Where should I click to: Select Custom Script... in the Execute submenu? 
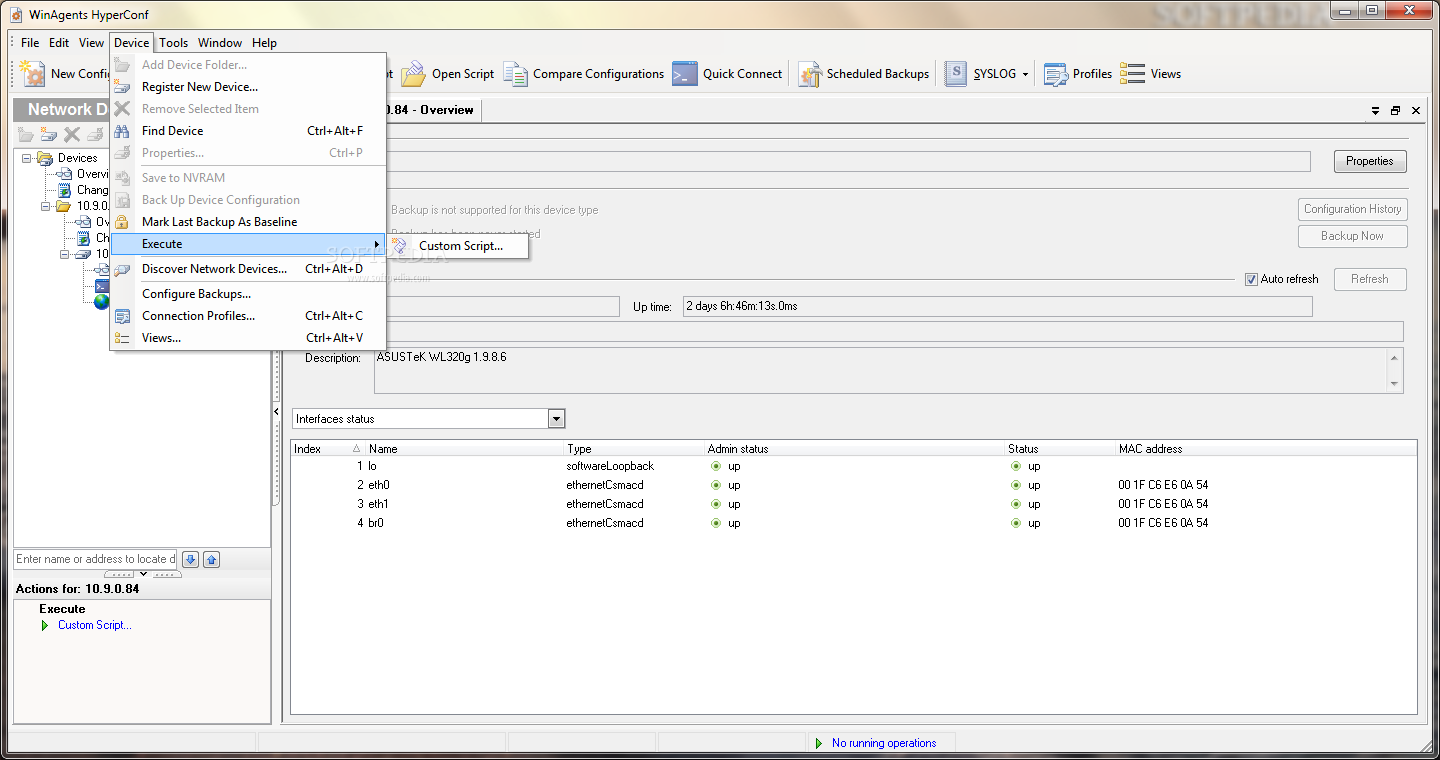click(x=459, y=246)
